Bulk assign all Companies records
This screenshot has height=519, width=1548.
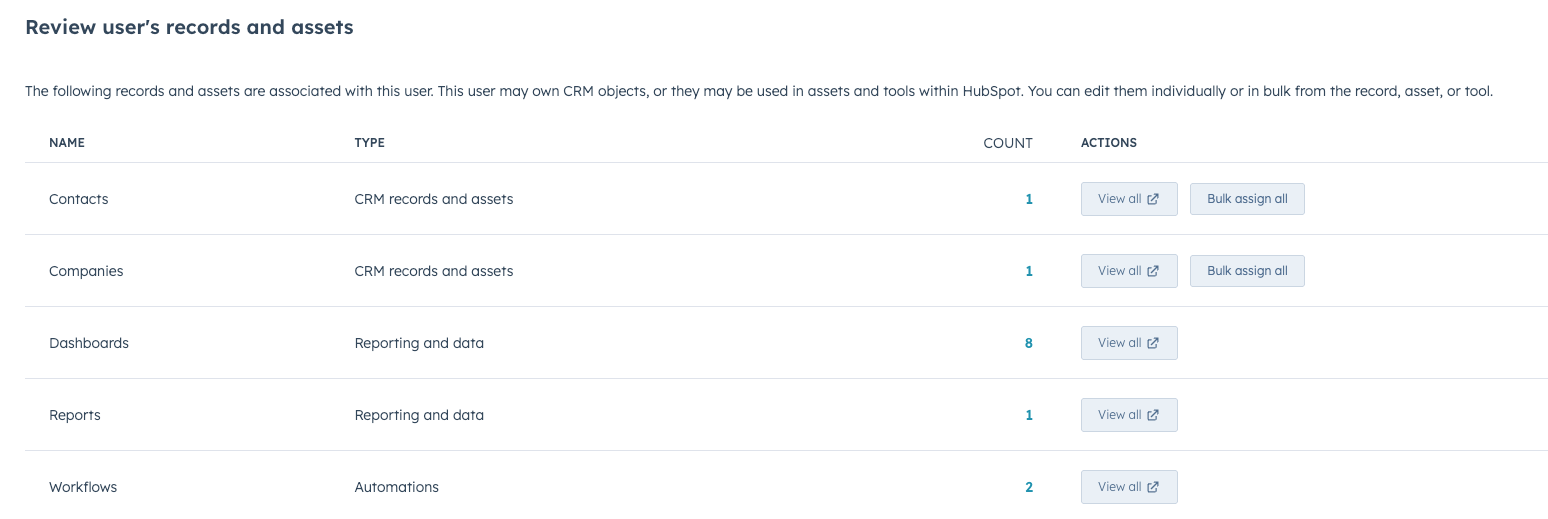[x=1247, y=271]
